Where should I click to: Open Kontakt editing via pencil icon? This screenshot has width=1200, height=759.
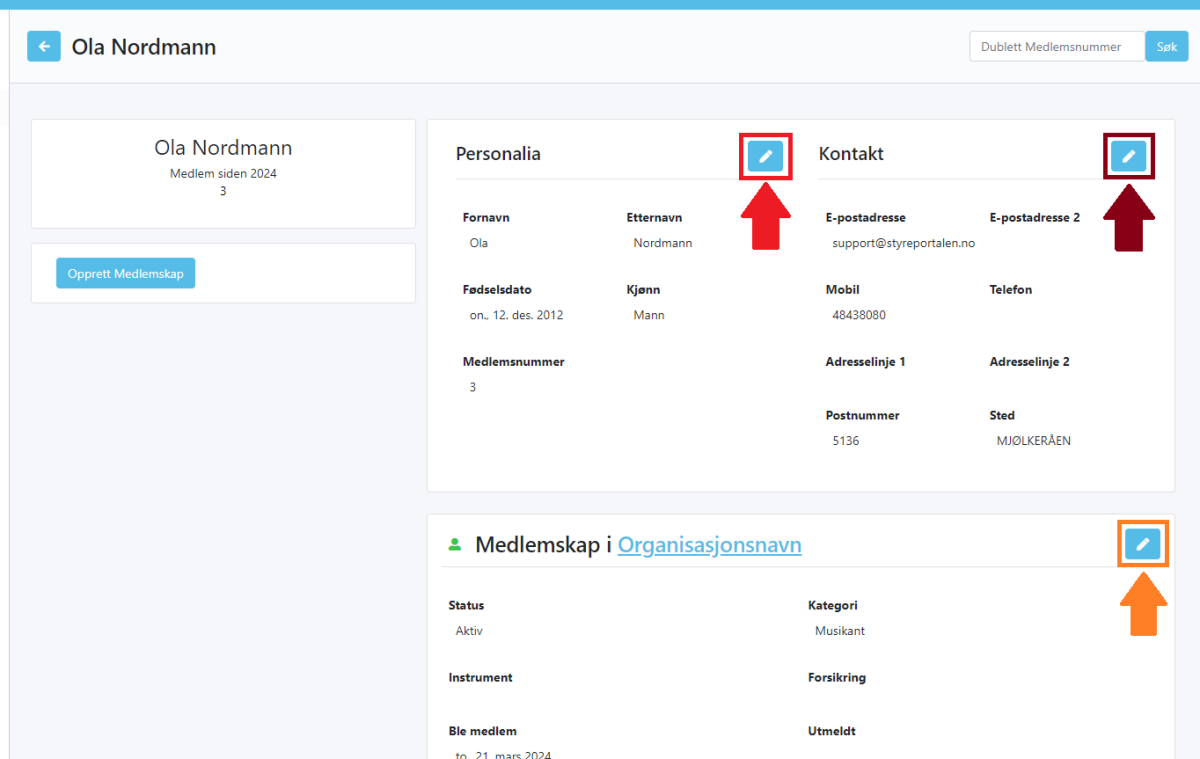point(1128,157)
